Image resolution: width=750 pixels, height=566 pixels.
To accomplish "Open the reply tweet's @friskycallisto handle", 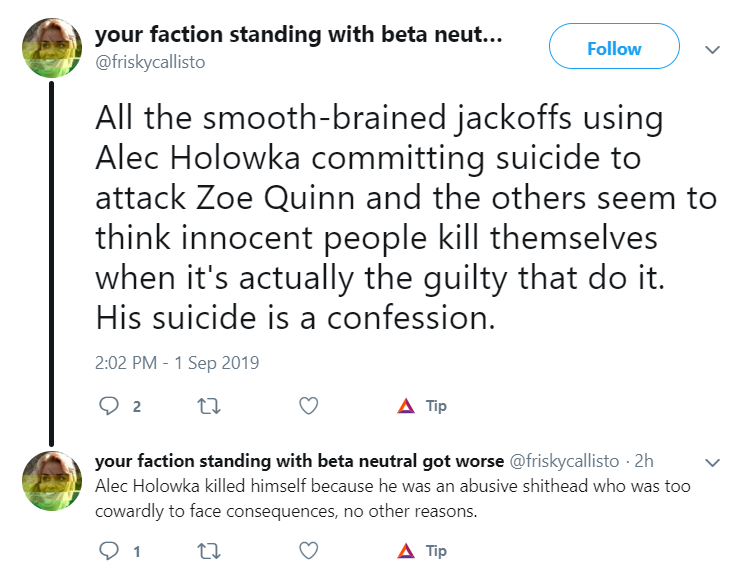I will (564, 461).
